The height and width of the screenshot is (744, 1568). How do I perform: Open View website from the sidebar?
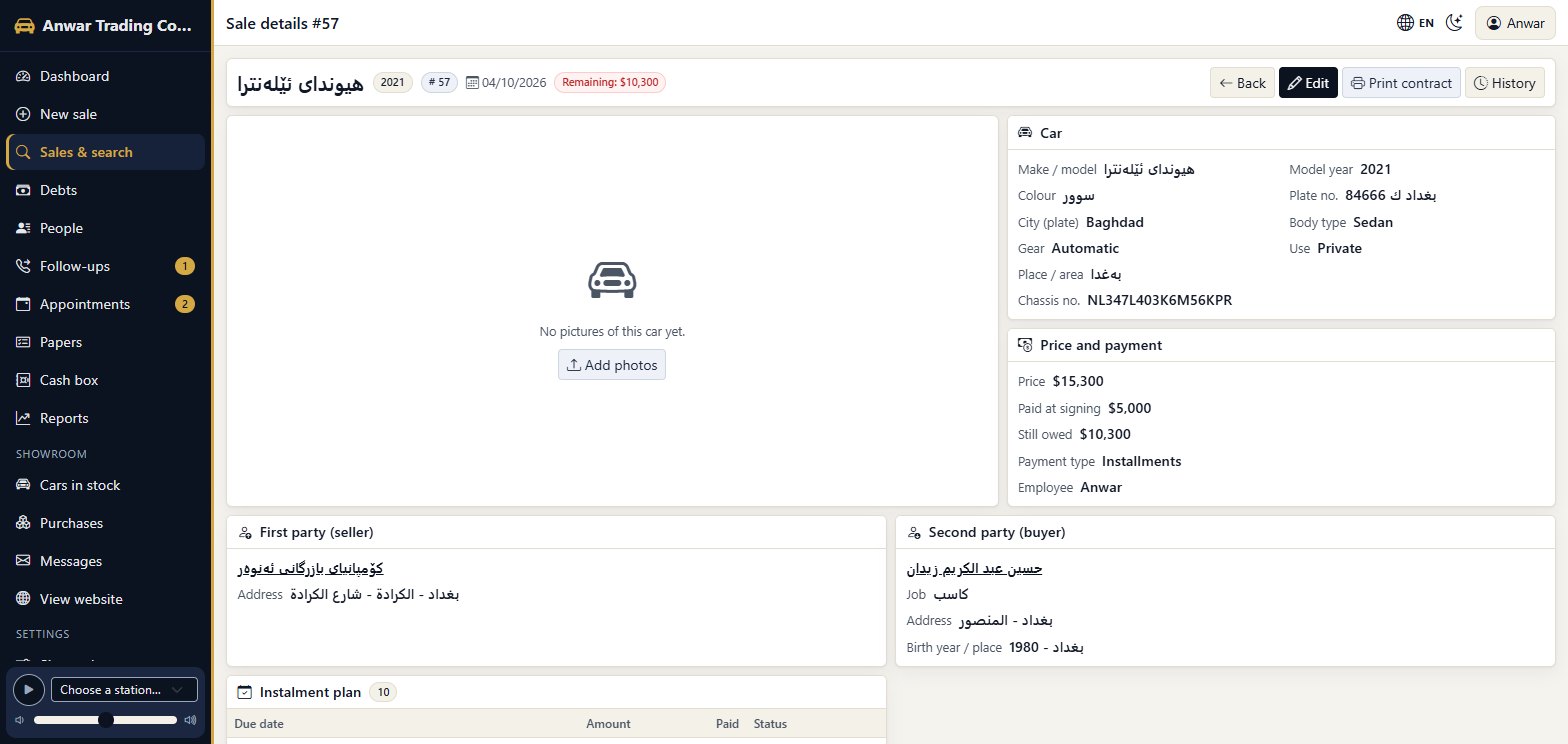(x=105, y=599)
